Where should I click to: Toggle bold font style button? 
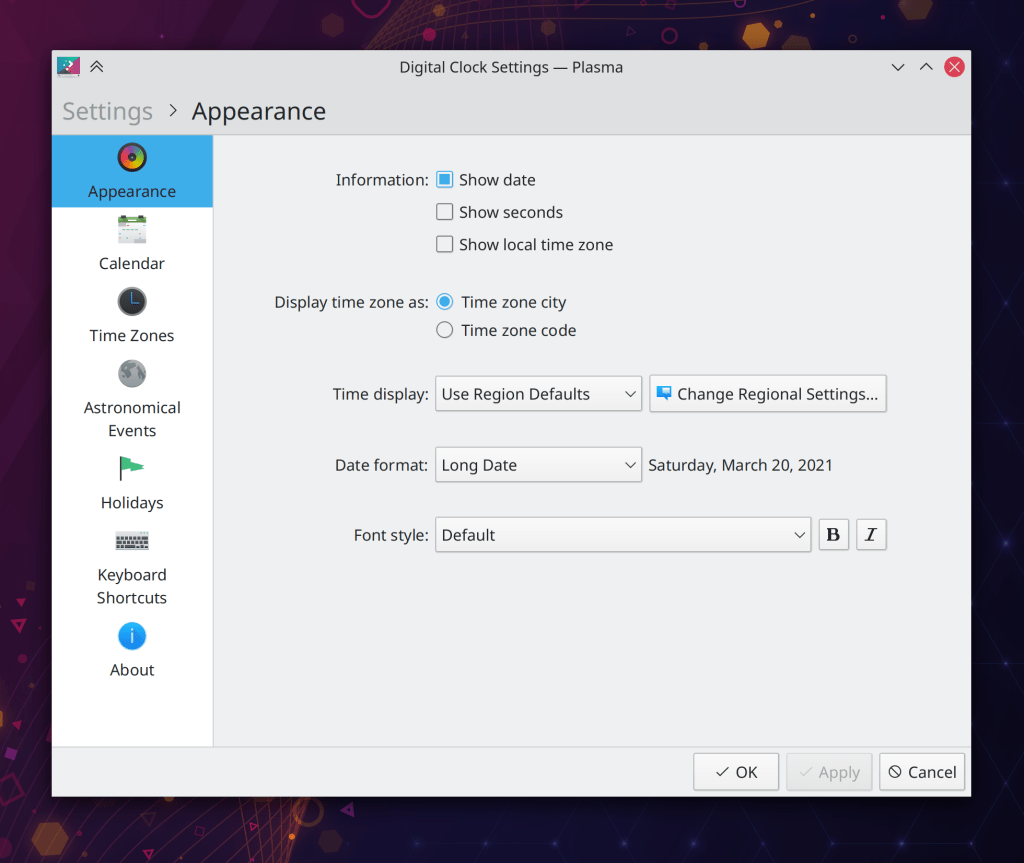tap(833, 535)
